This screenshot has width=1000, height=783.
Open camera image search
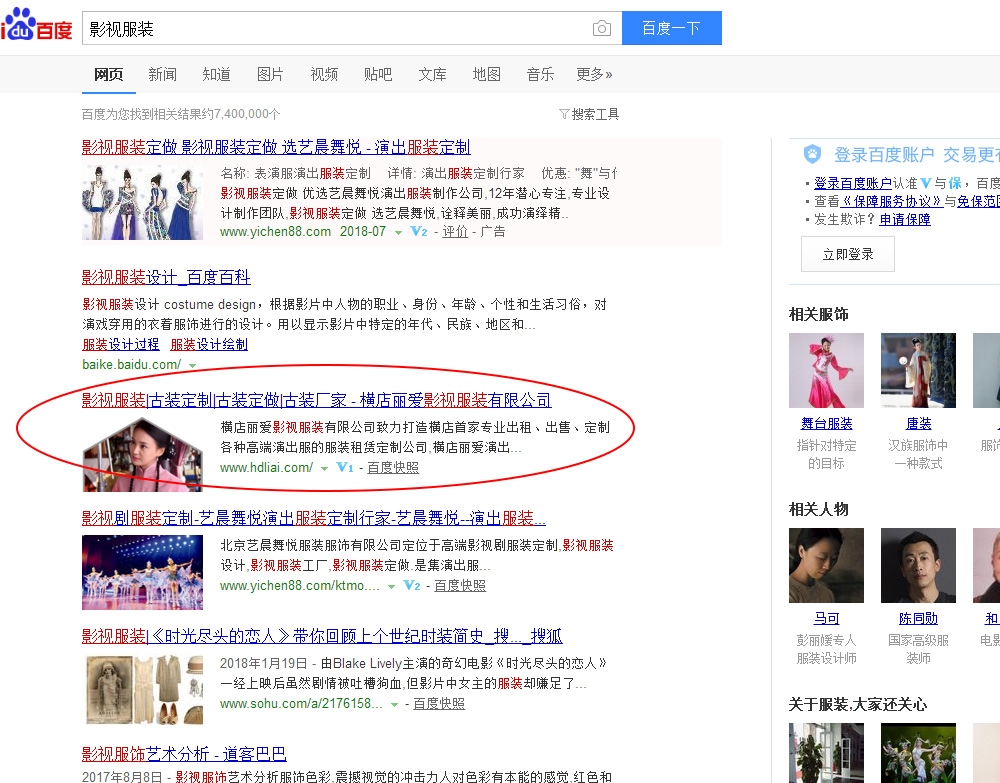tap(601, 29)
